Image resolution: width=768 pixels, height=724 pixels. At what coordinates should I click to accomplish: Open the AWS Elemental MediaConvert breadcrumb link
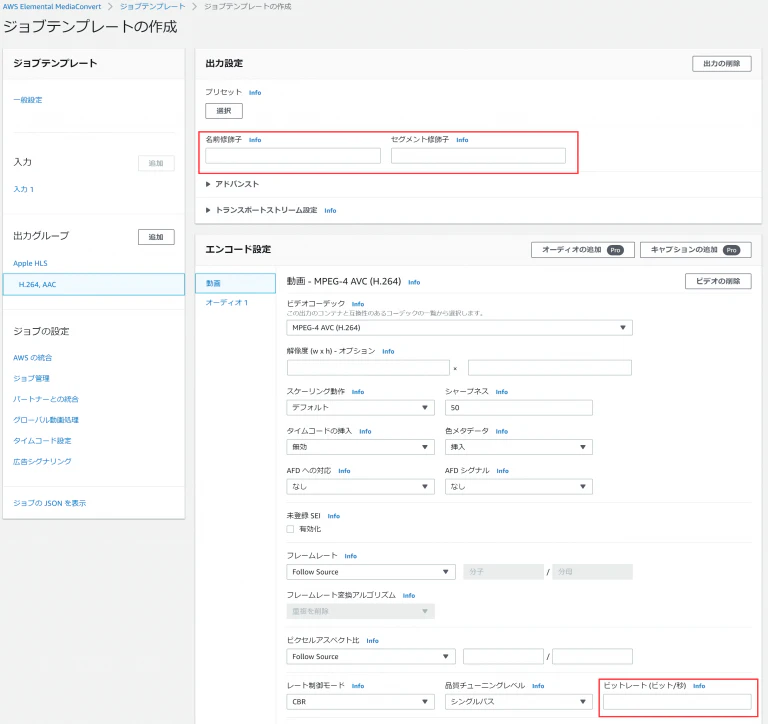tap(52, 6)
